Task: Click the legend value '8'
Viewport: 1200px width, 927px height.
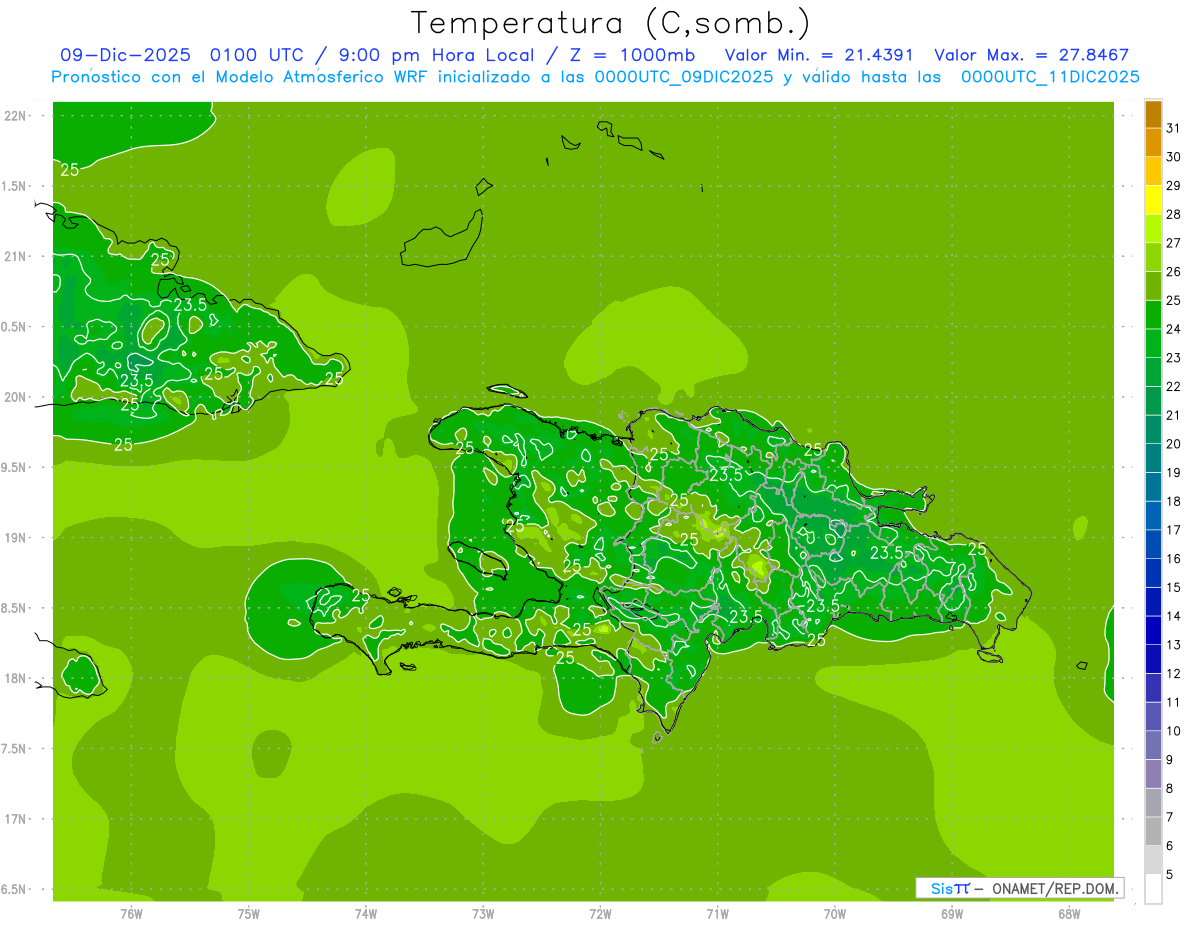Action: click(x=1170, y=788)
